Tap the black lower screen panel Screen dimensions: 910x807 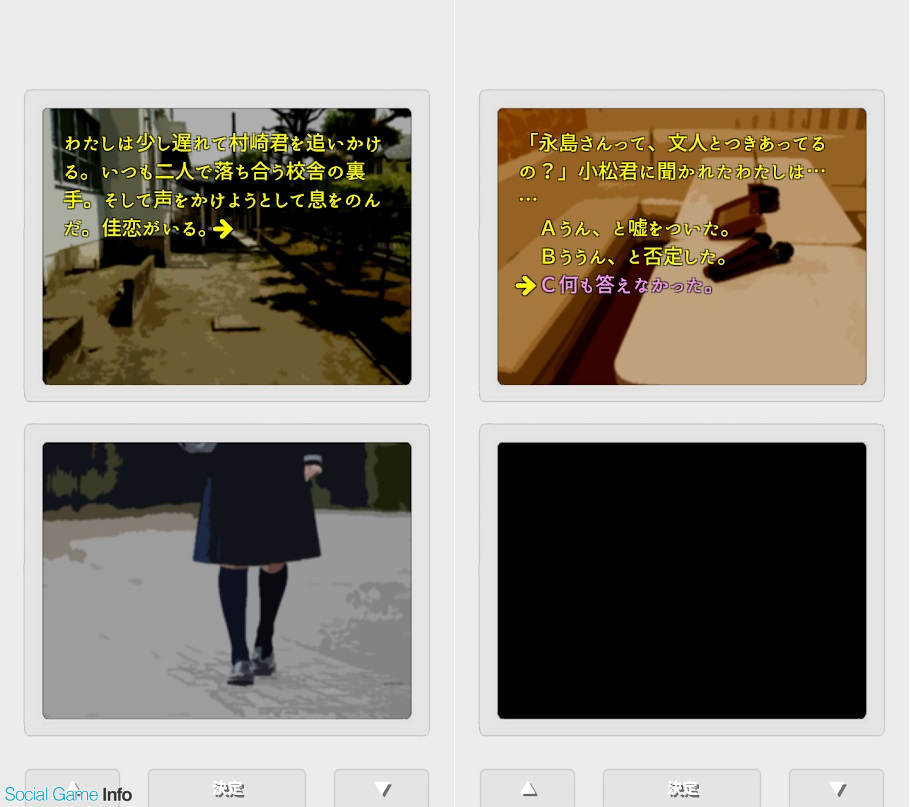(682, 581)
